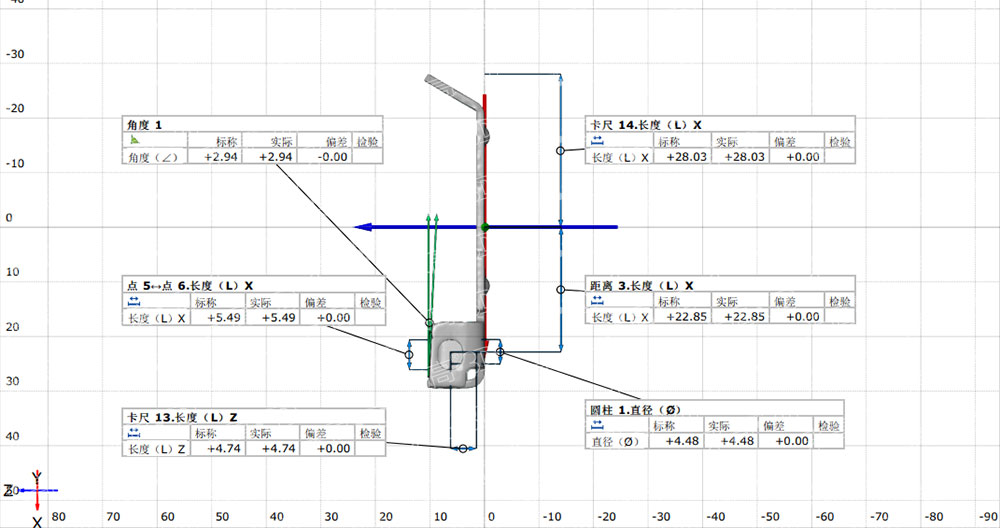This screenshot has height=528, width=1000.
Task: Click the caliper icon in 卡尺 14 label
Action: click(x=597, y=141)
